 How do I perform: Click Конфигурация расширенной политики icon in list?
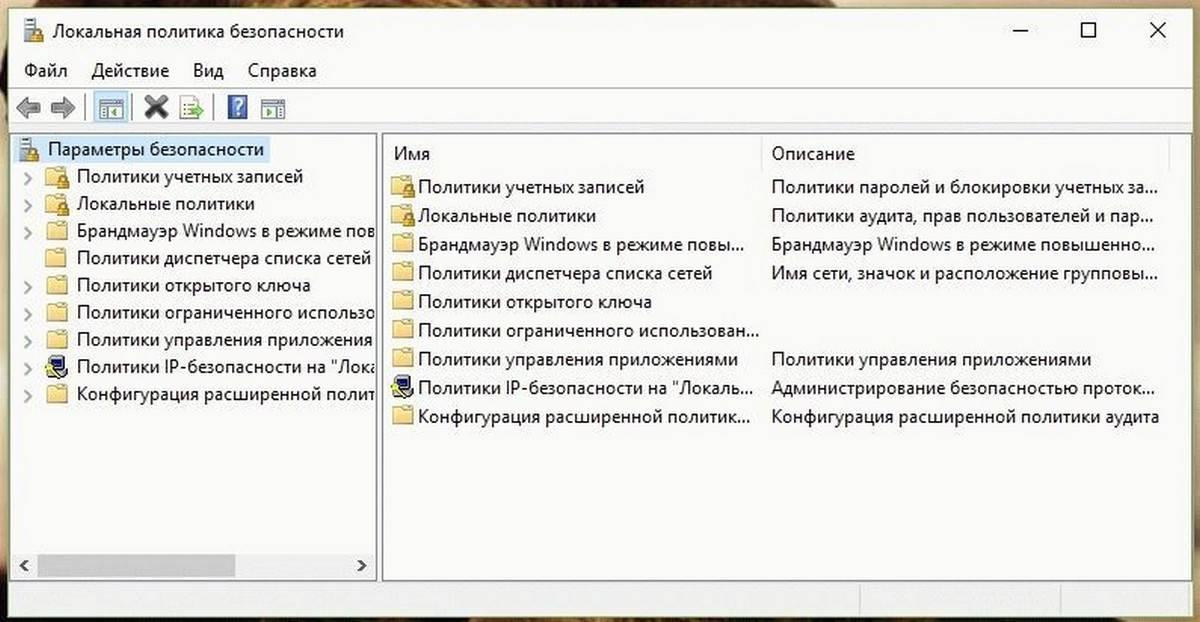[x=403, y=417]
